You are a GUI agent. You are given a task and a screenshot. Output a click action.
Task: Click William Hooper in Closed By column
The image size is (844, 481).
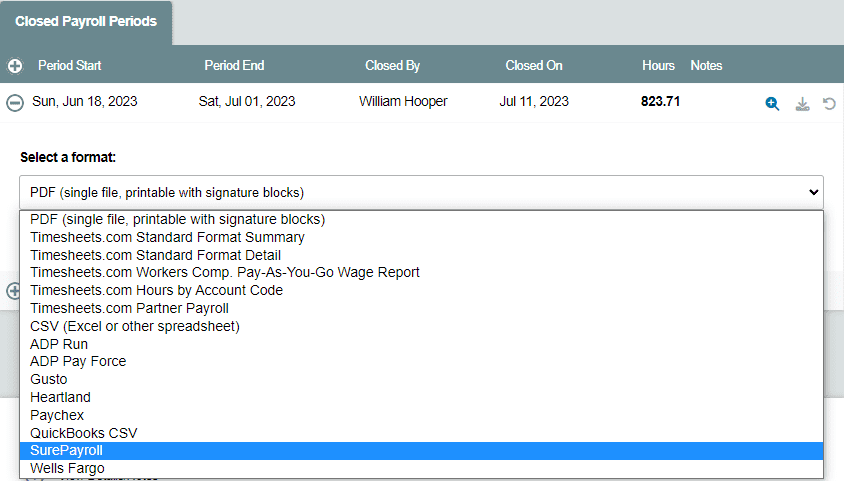(x=403, y=102)
